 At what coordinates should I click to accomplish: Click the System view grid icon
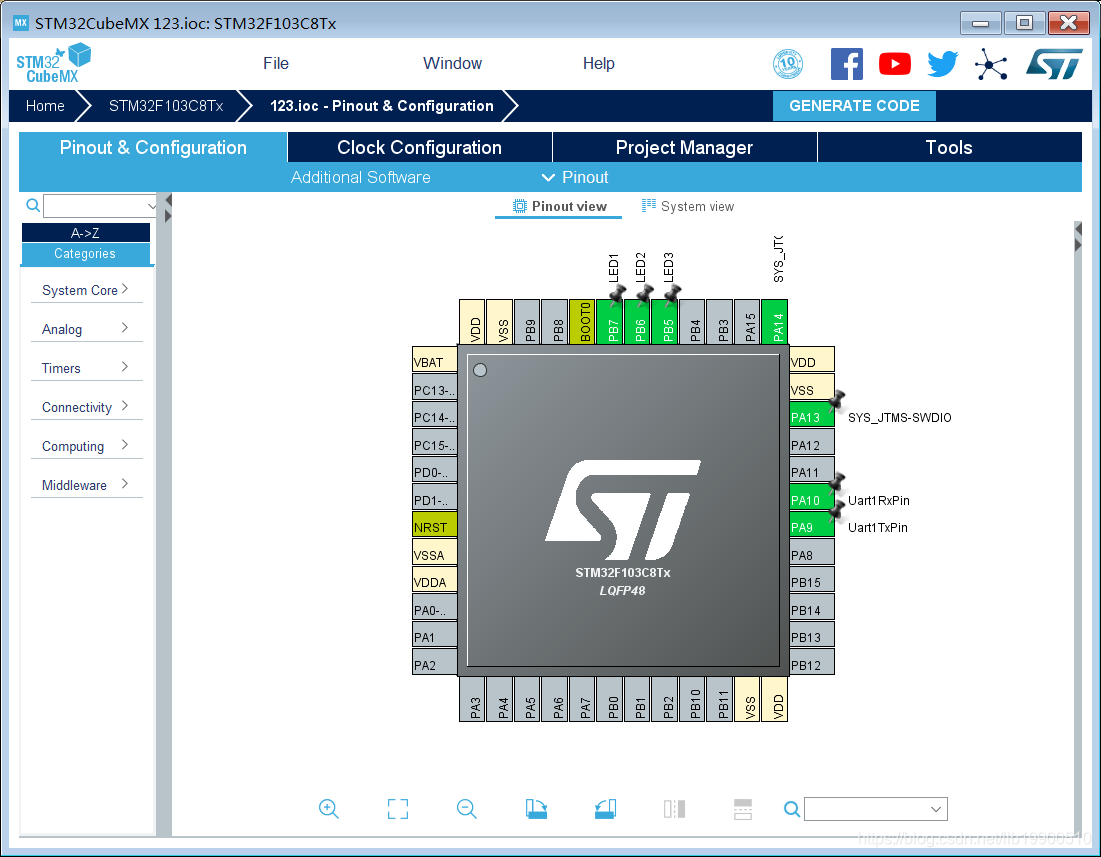[x=649, y=206]
